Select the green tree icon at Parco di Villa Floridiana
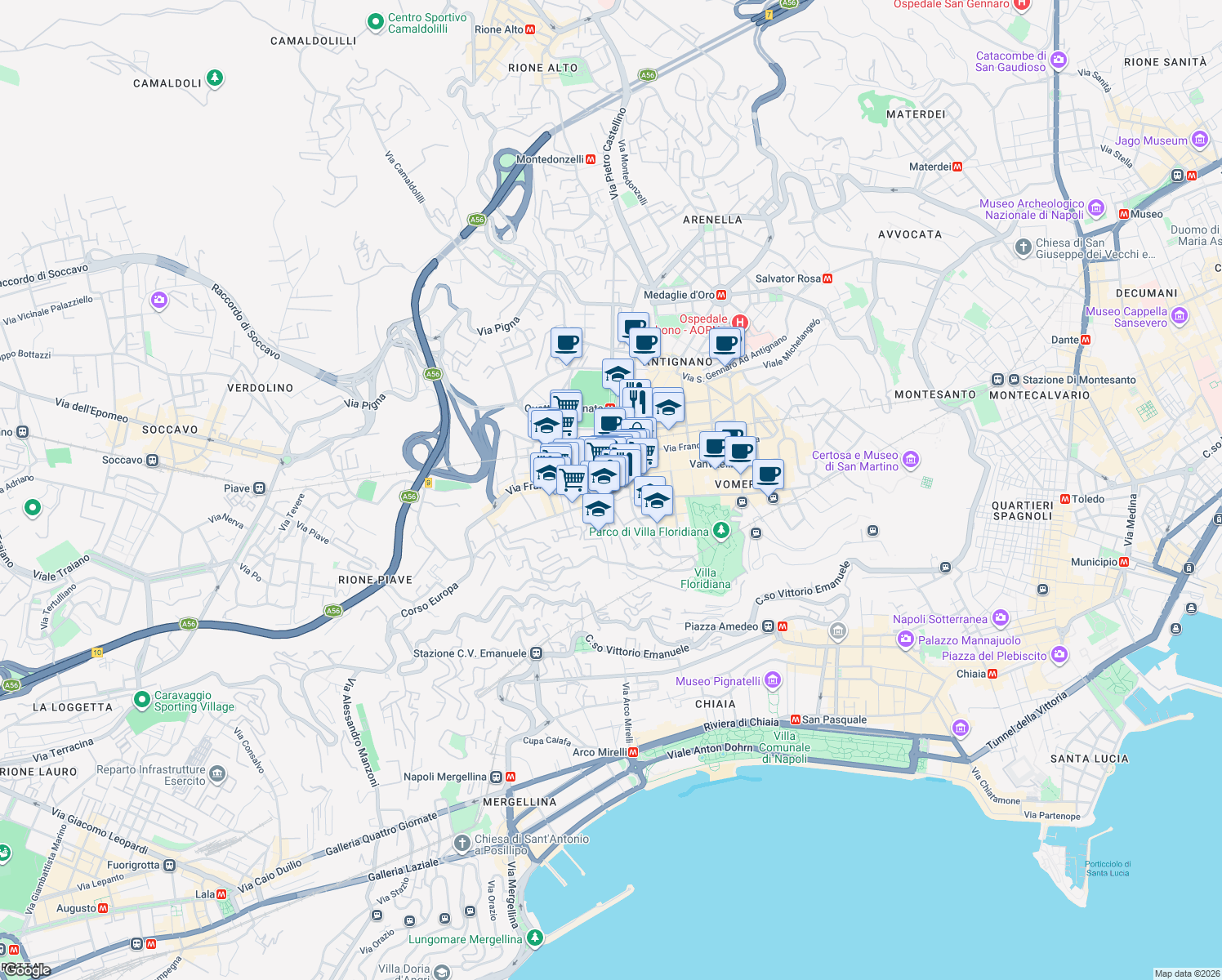The width and height of the screenshot is (1222, 980). click(x=720, y=529)
